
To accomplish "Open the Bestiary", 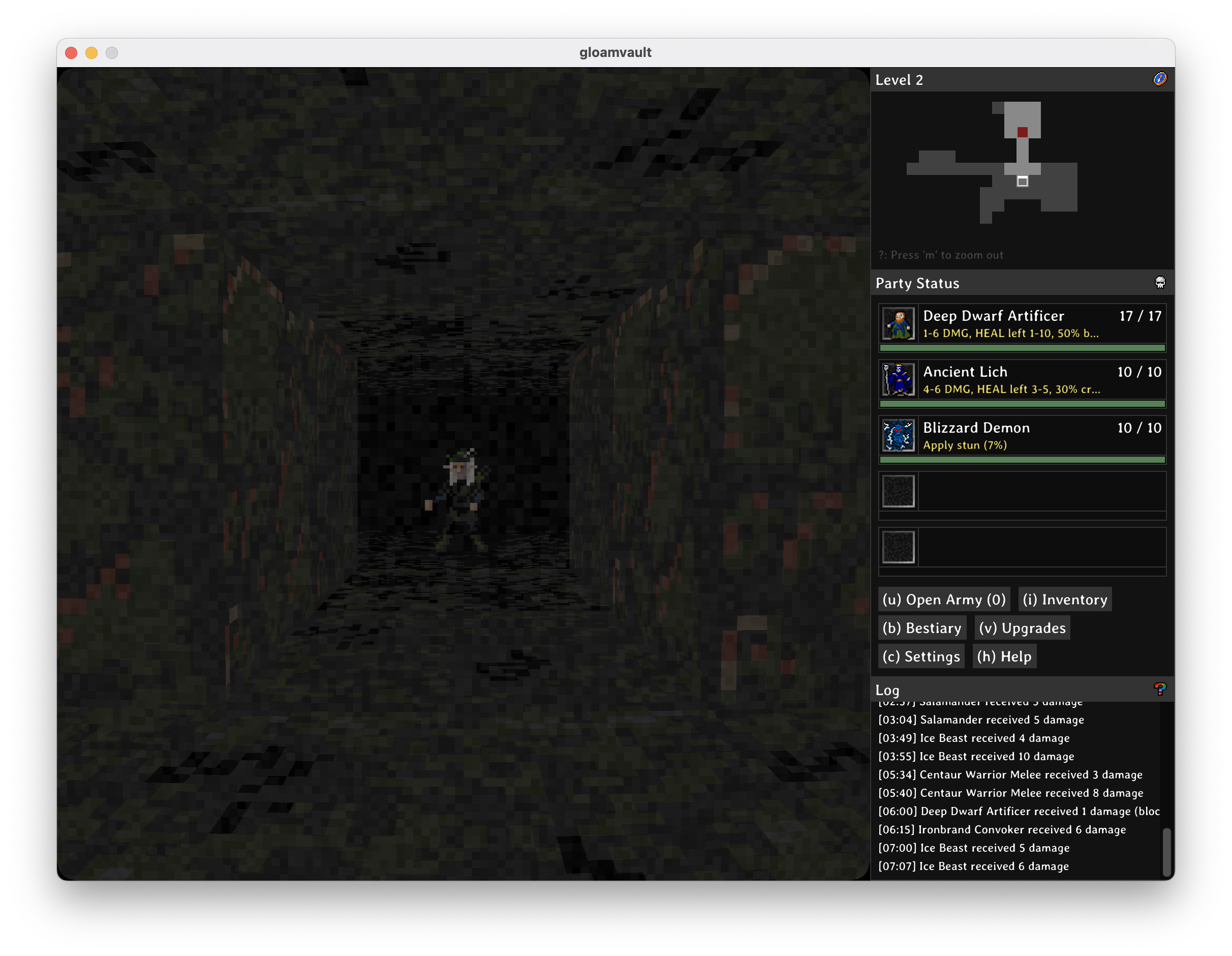I will point(922,628).
